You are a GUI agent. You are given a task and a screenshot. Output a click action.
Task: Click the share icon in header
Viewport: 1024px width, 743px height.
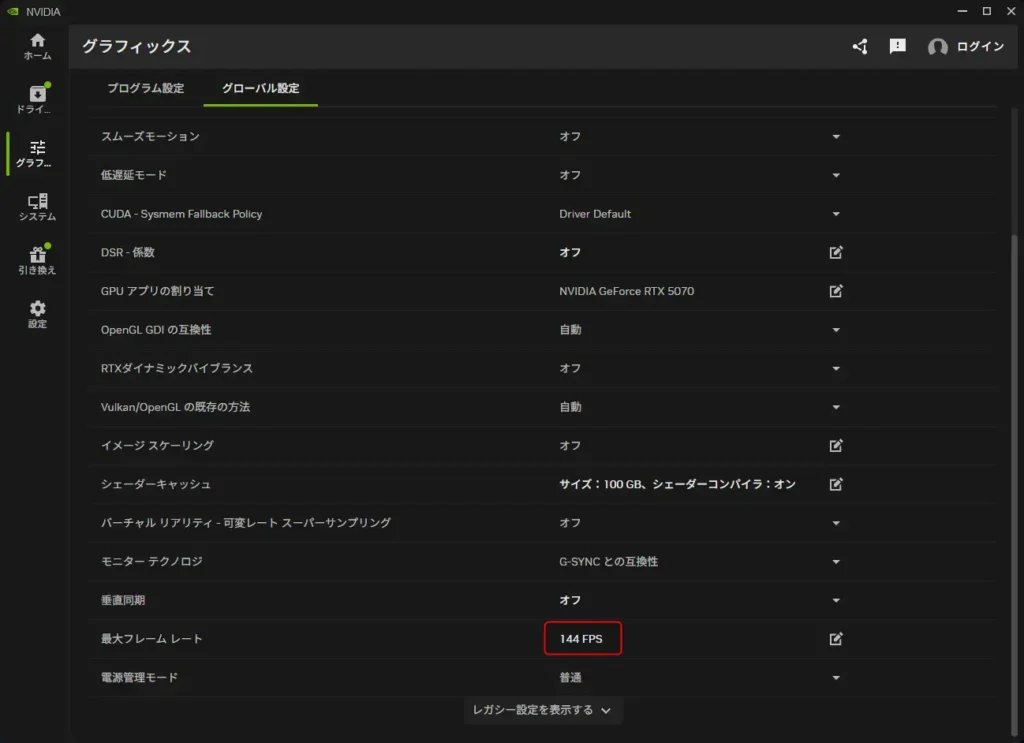[860, 46]
